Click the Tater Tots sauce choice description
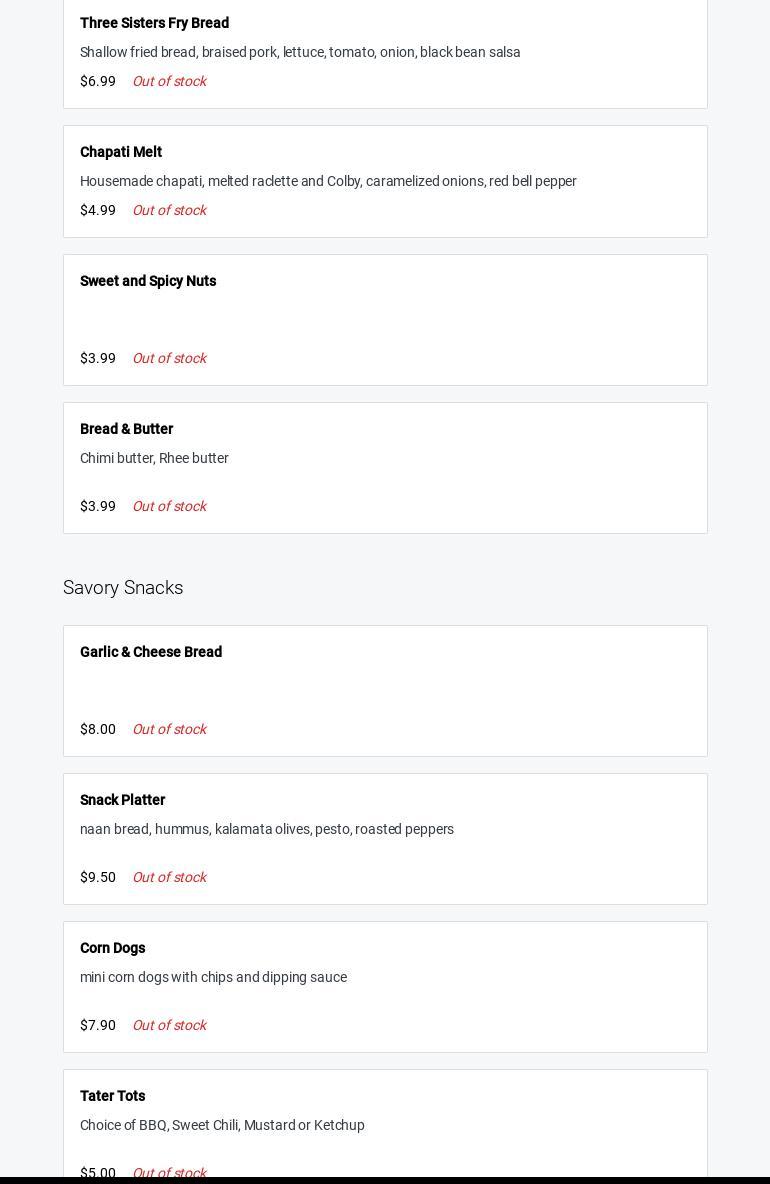This screenshot has width=770, height=1184. 222,1125
